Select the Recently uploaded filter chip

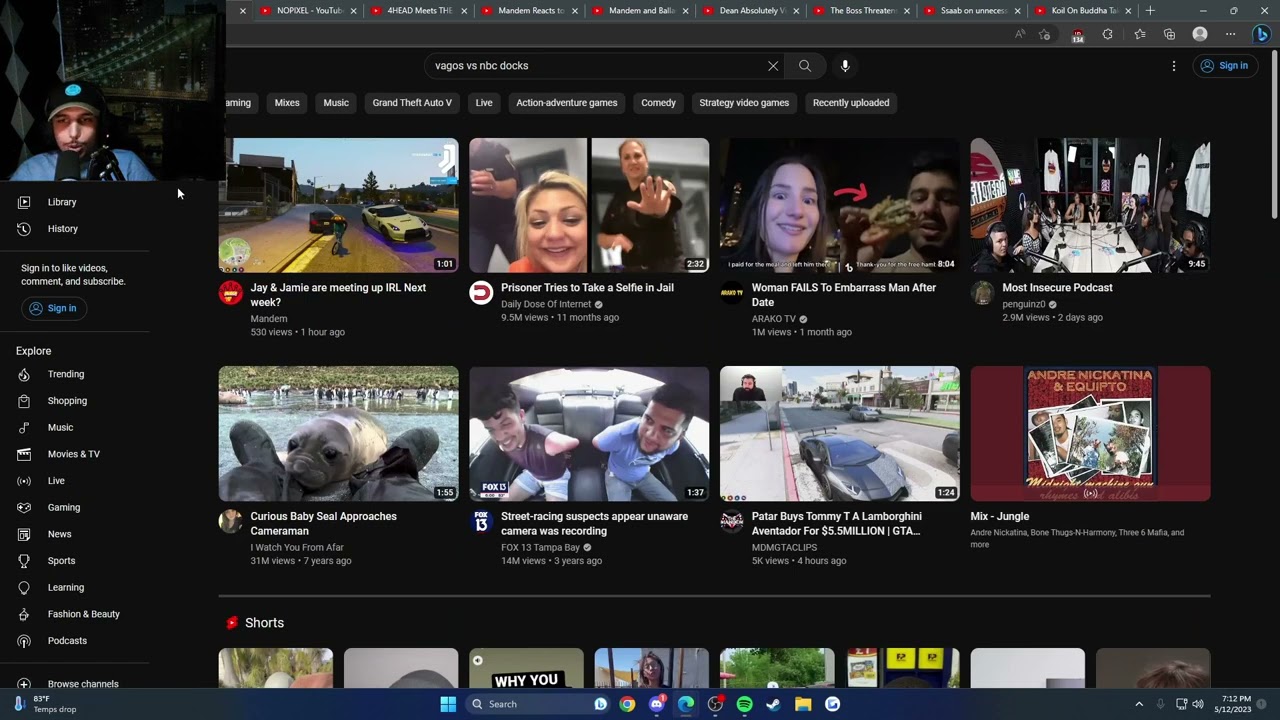[851, 103]
